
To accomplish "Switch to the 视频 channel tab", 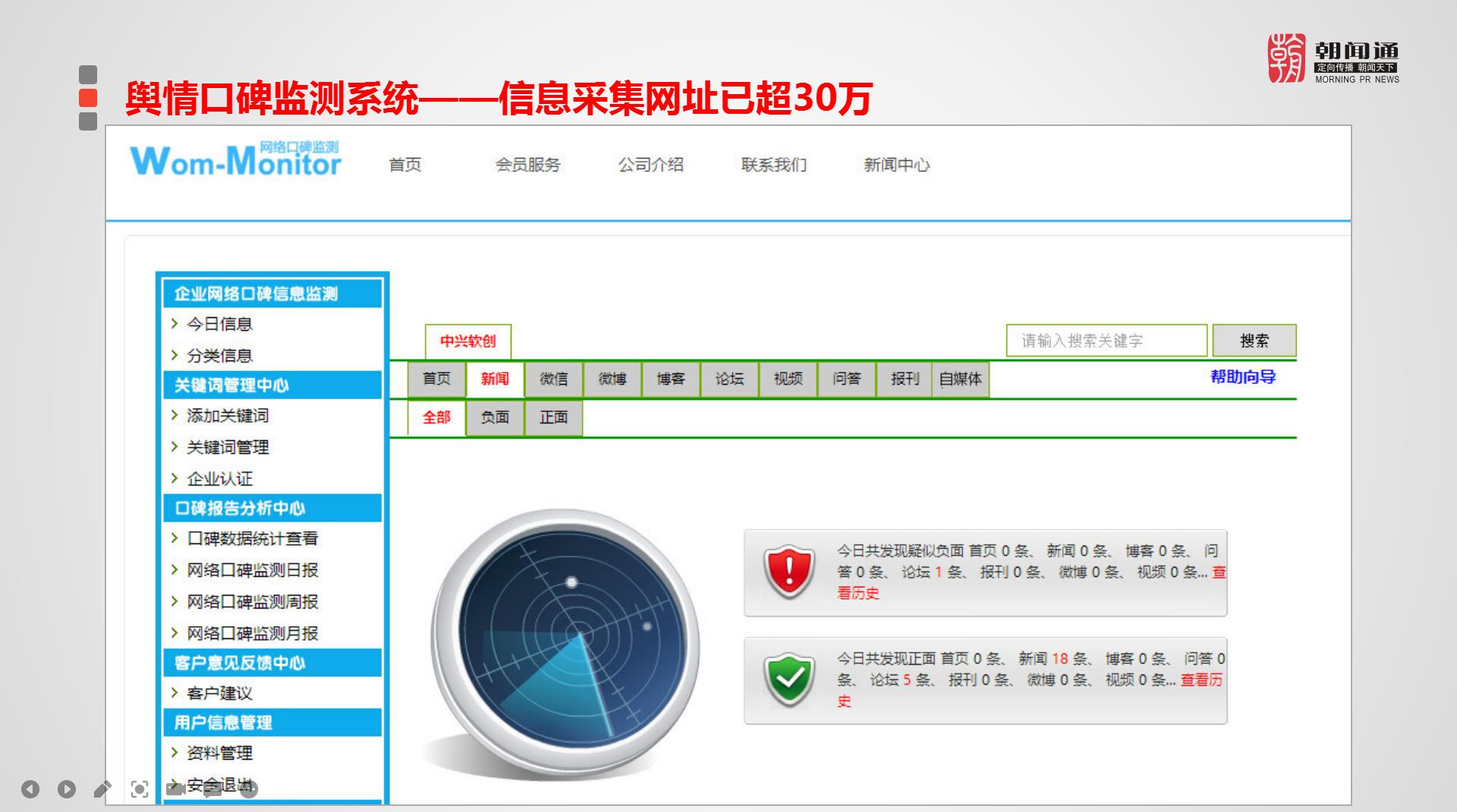I will pos(788,379).
